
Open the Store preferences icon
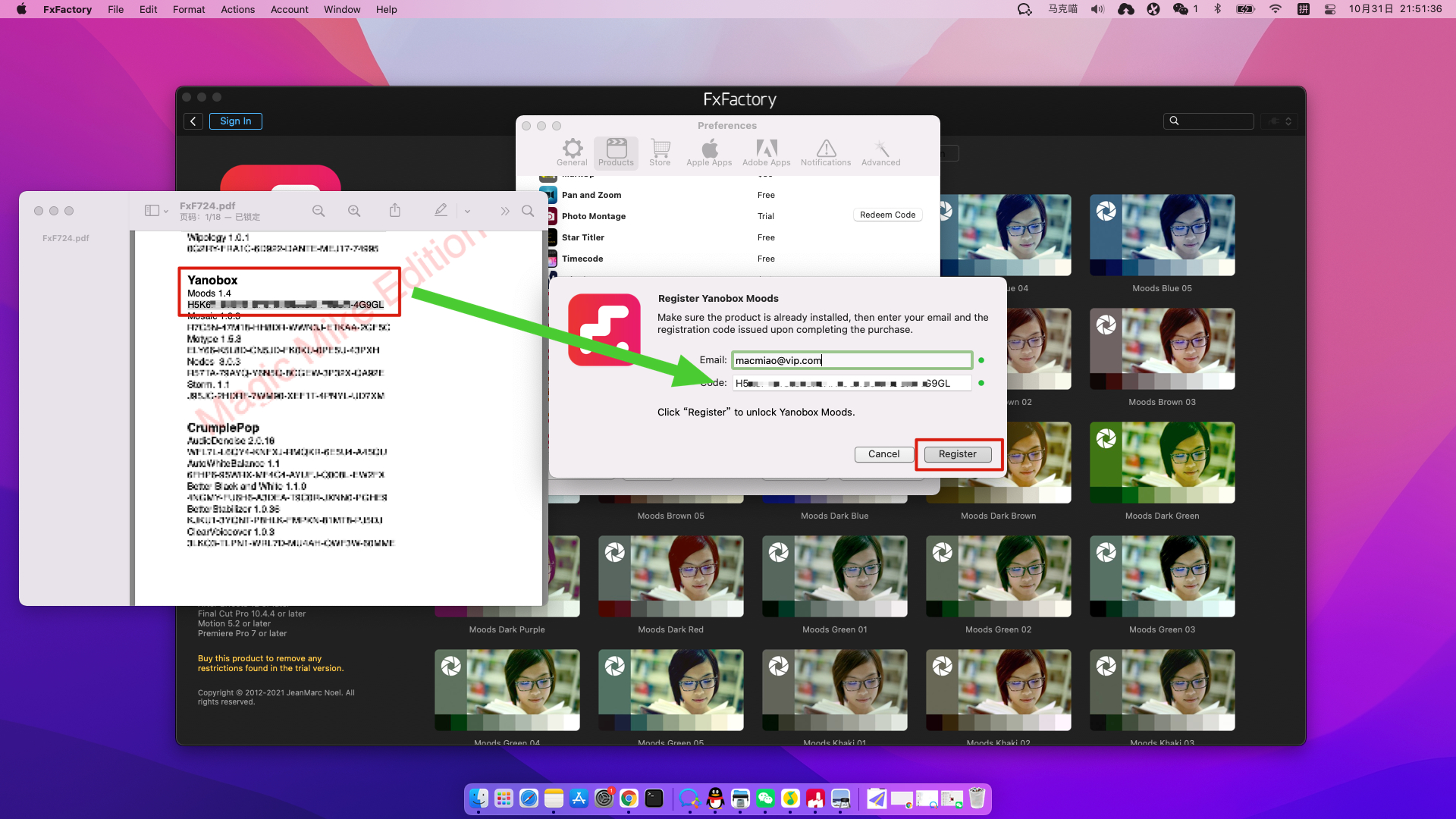coord(660,152)
